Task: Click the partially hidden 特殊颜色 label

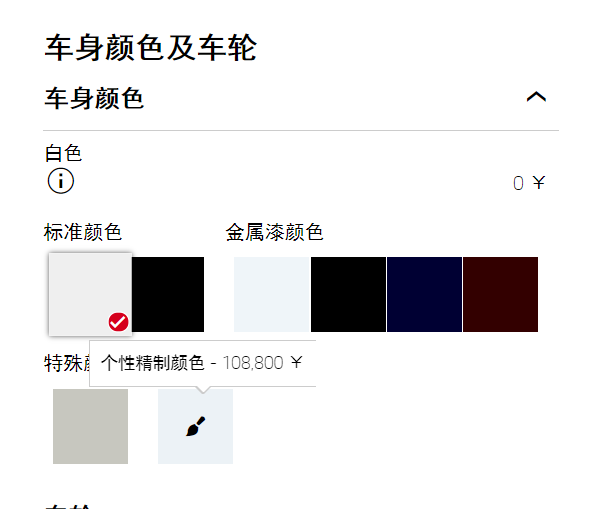Action: pyautogui.click(x=67, y=364)
